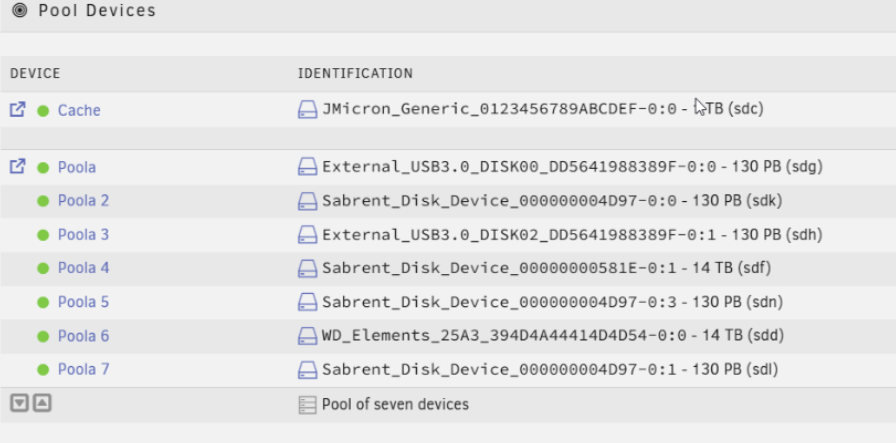
Task: Open the Poola 3 device link
Action: [x=83, y=234]
